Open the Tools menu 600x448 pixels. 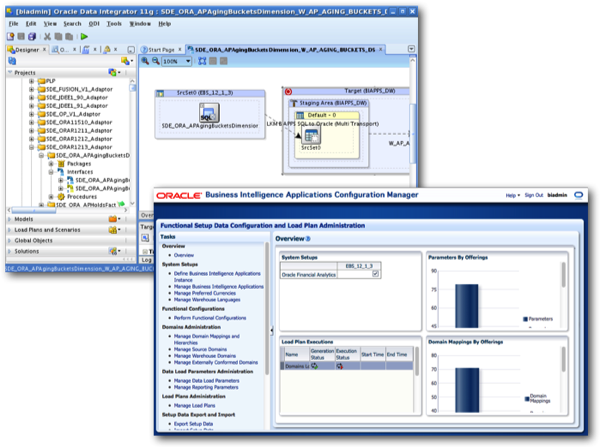114,24
